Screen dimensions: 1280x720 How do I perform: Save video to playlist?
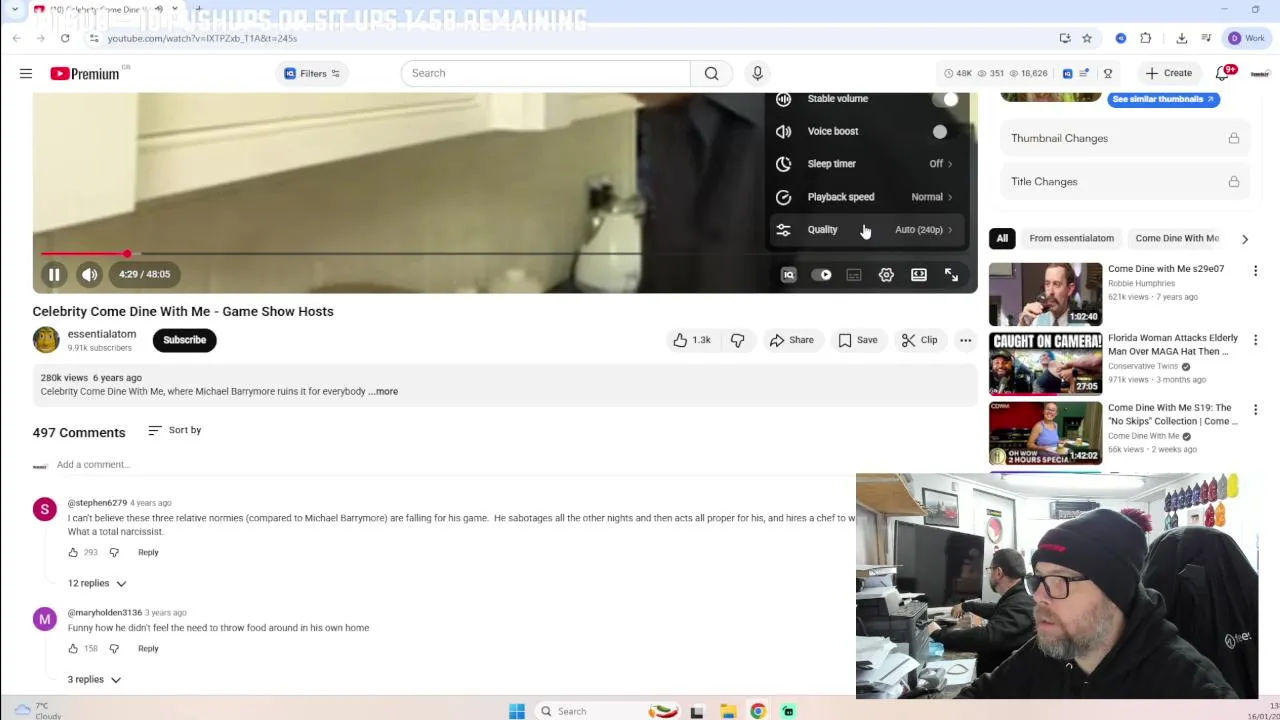pyautogui.click(x=857, y=340)
